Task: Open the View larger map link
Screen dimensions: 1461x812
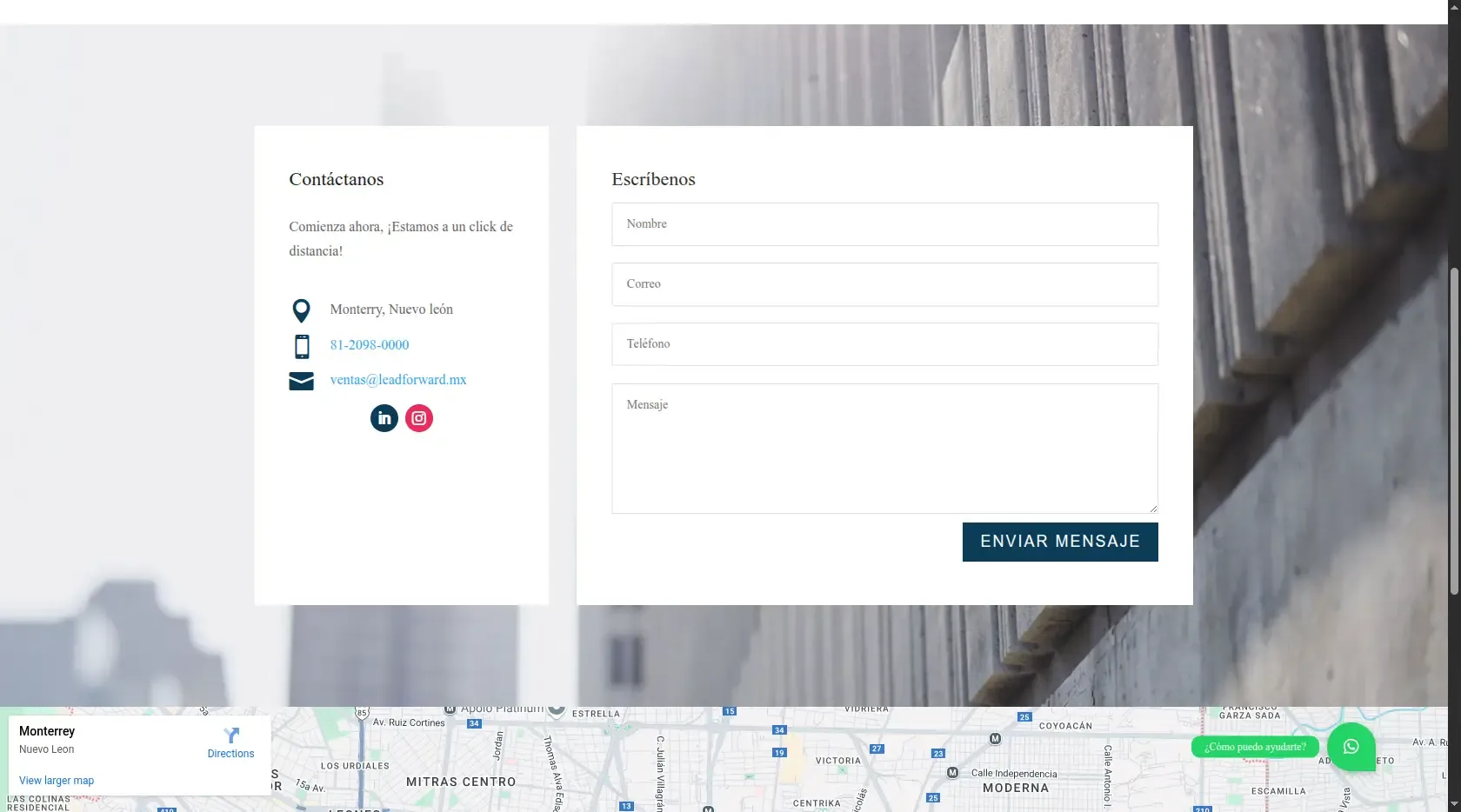Action: (56, 780)
